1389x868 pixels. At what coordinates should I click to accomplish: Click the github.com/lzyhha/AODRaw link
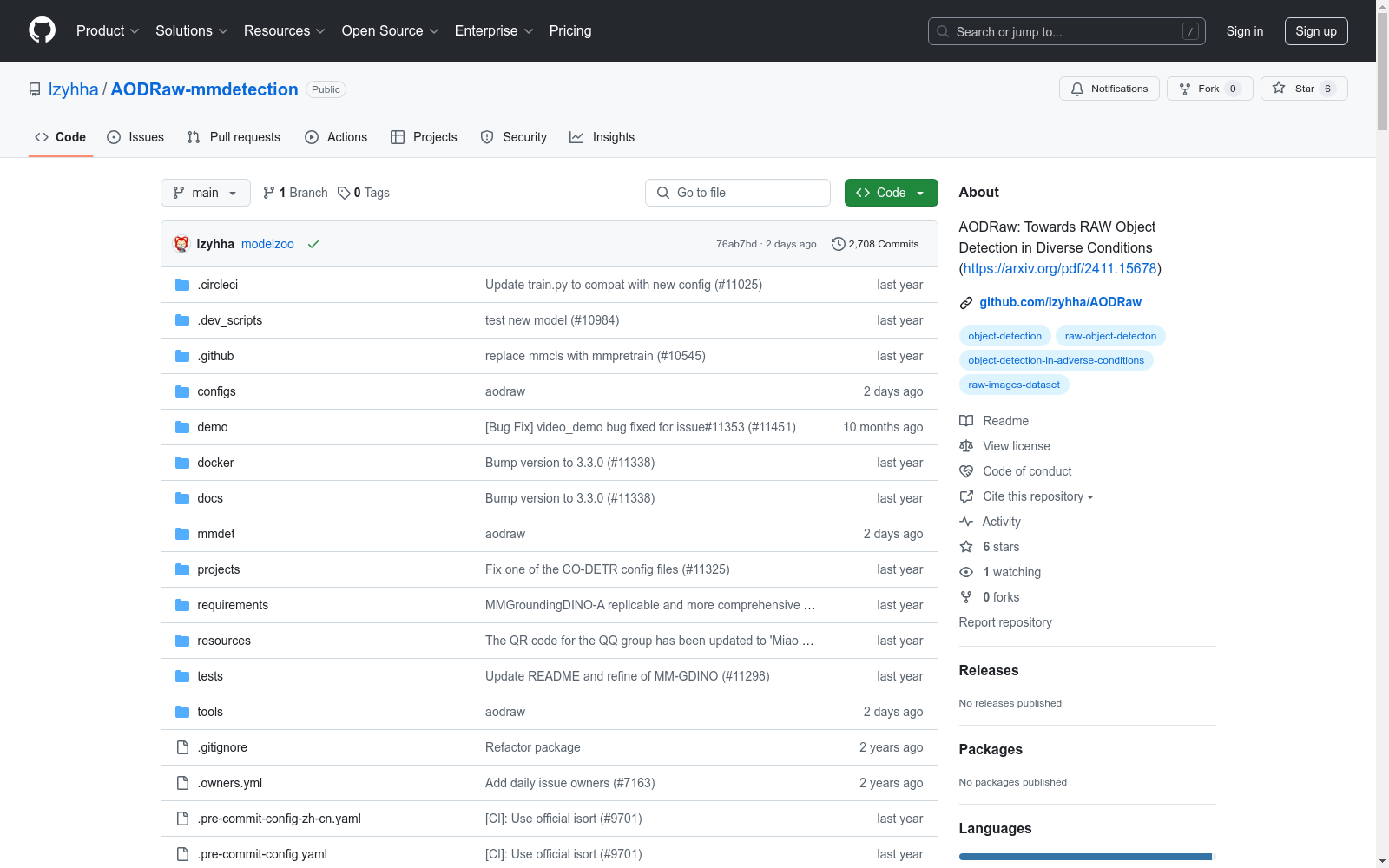[x=1061, y=302]
